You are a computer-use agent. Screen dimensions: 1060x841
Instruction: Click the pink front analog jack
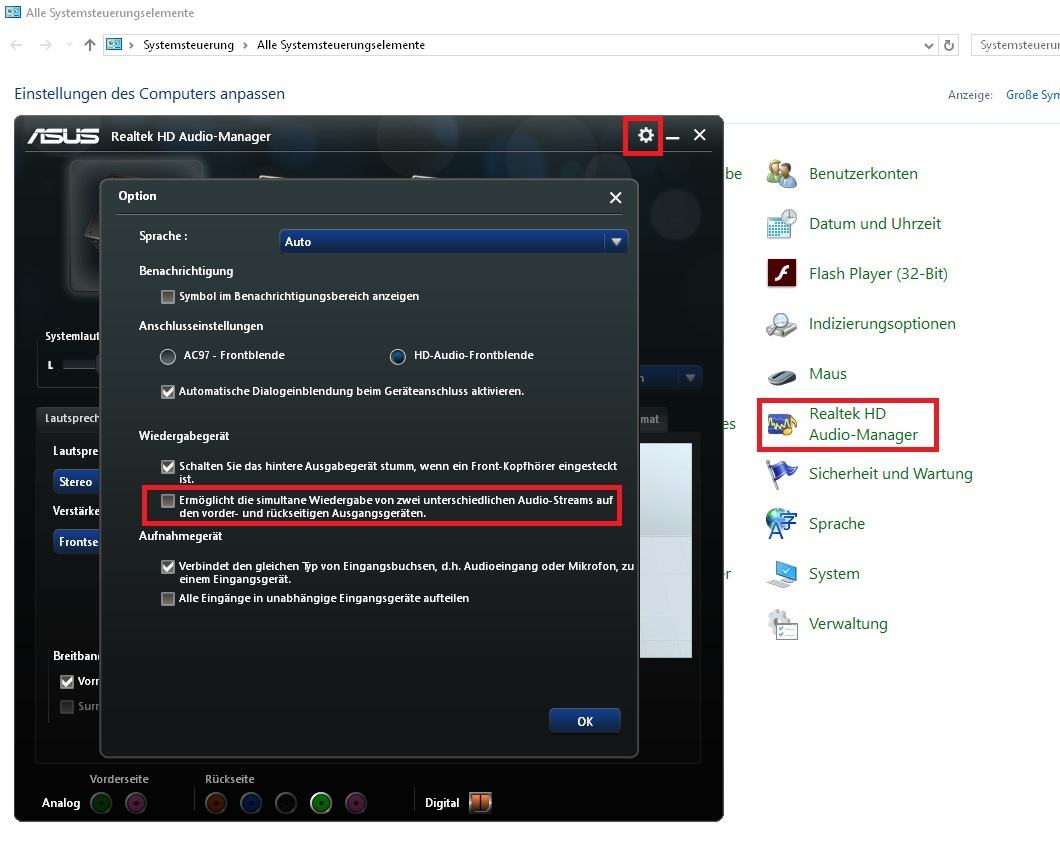click(x=136, y=803)
